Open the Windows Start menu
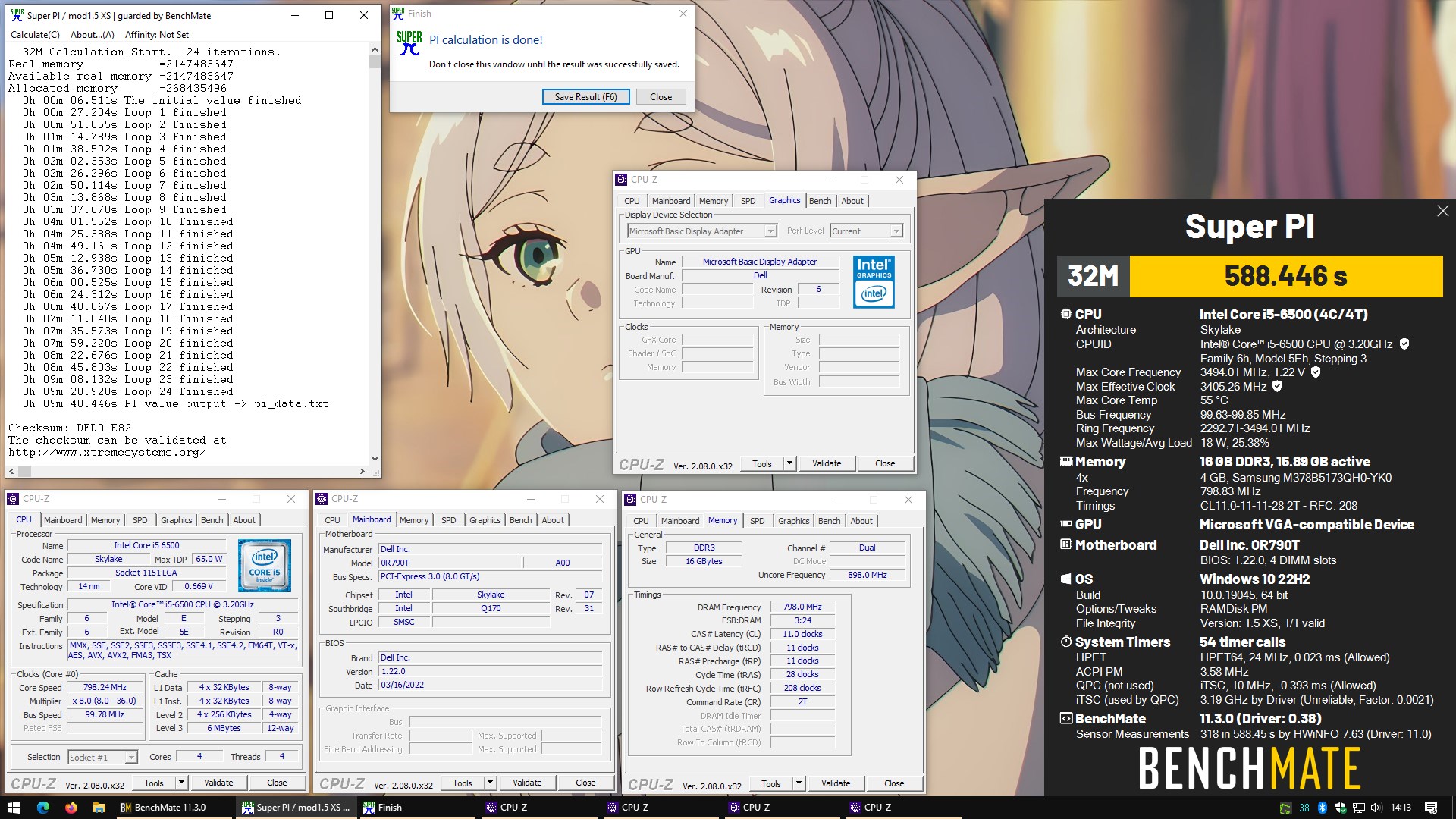This screenshot has height=819, width=1456. click(13, 808)
